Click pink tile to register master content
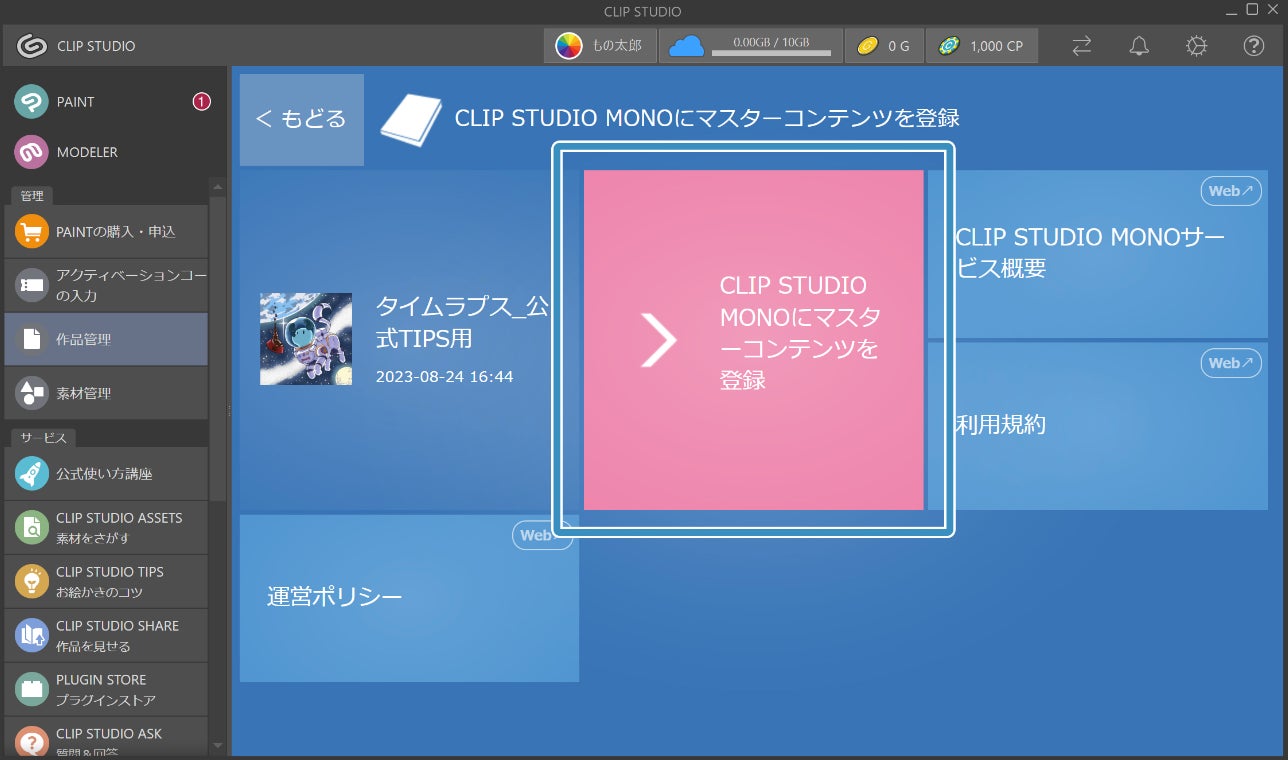 pyautogui.click(x=753, y=340)
